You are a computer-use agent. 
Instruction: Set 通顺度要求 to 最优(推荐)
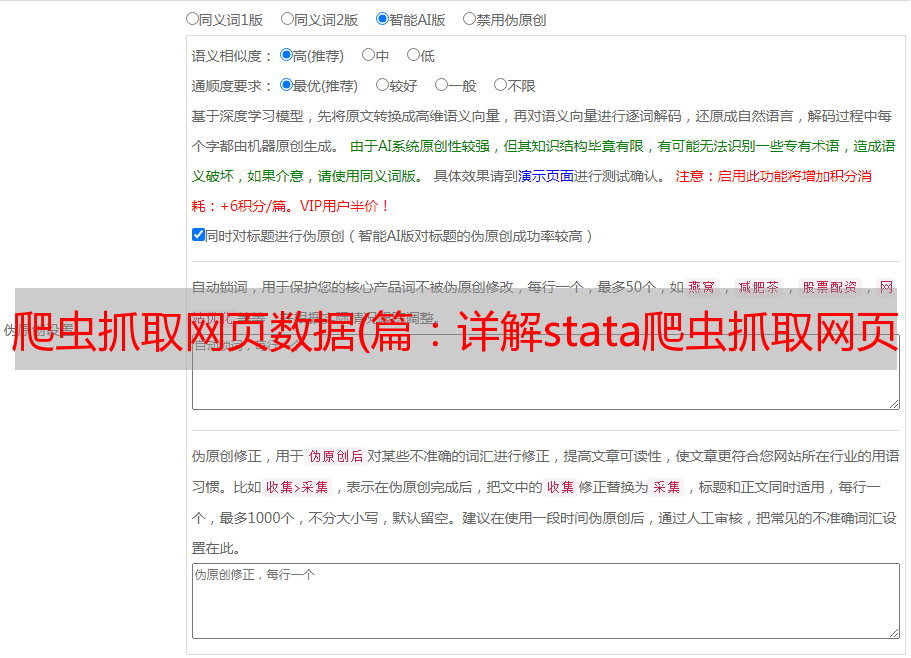coord(286,85)
